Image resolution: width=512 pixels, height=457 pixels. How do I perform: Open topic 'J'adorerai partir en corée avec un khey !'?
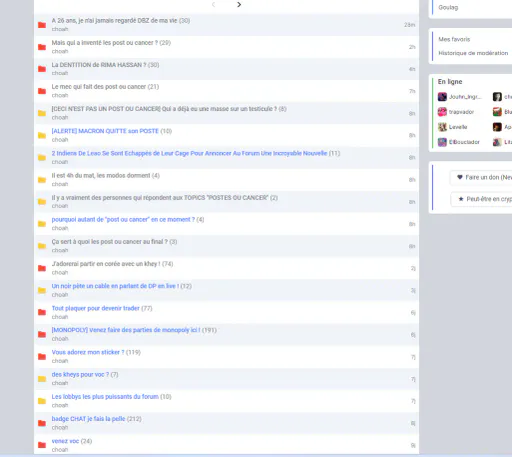point(106,264)
